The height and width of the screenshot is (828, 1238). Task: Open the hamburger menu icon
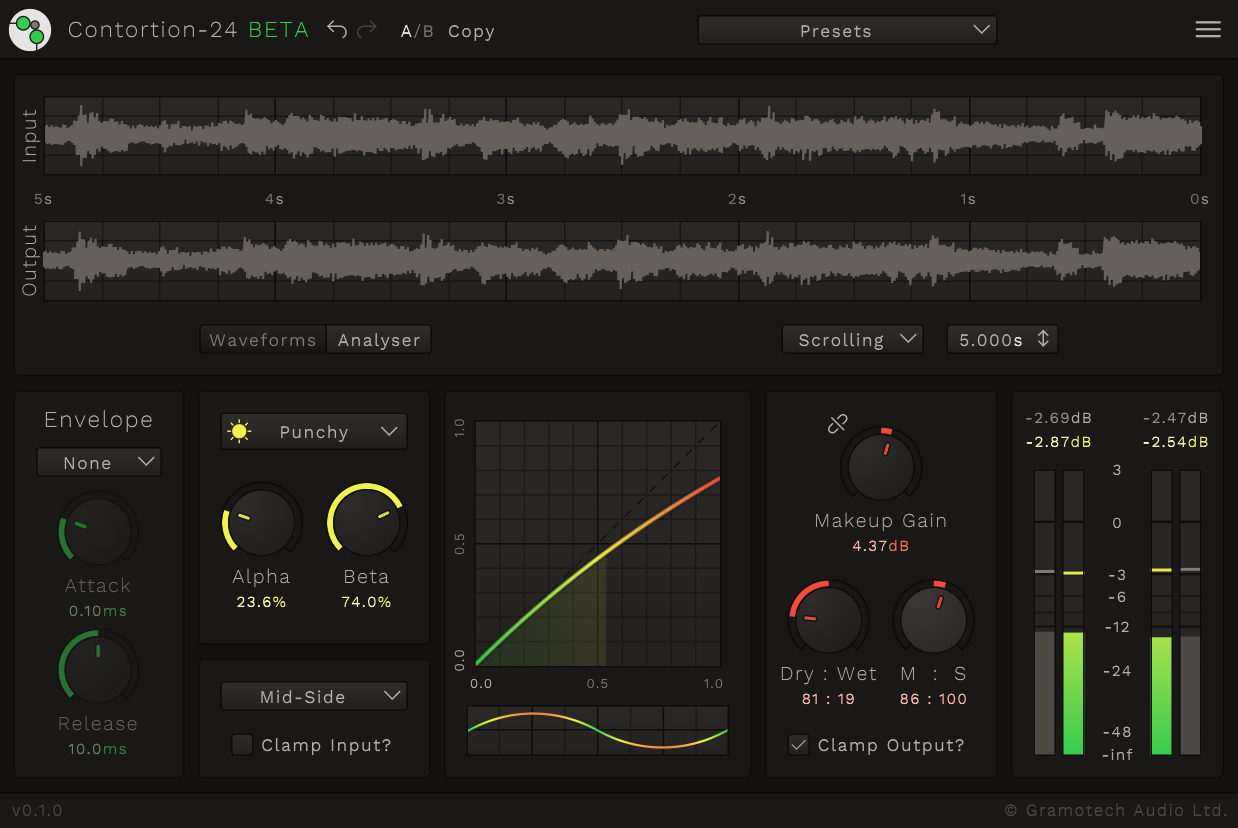[x=1208, y=30]
